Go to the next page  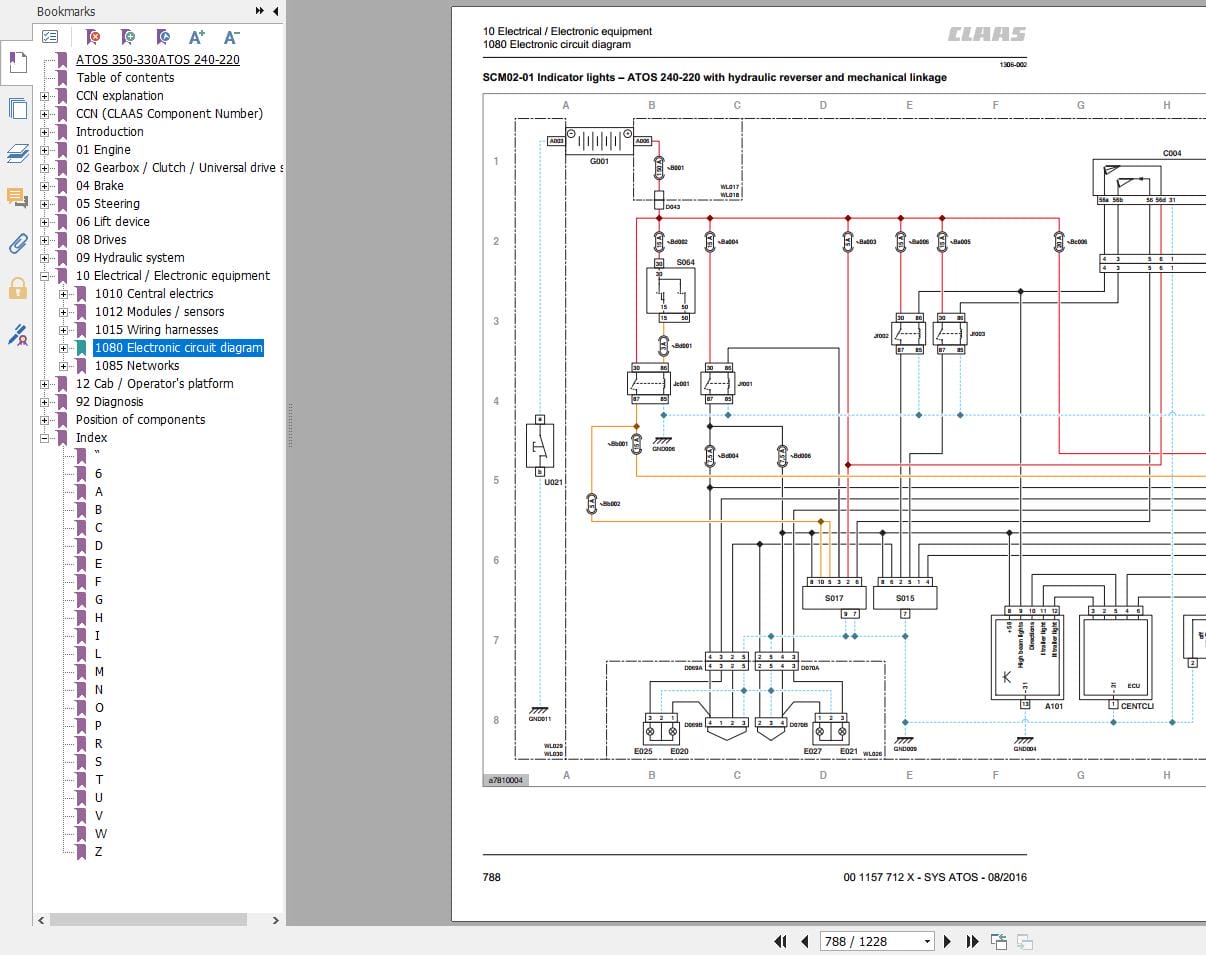(x=947, y=941)
